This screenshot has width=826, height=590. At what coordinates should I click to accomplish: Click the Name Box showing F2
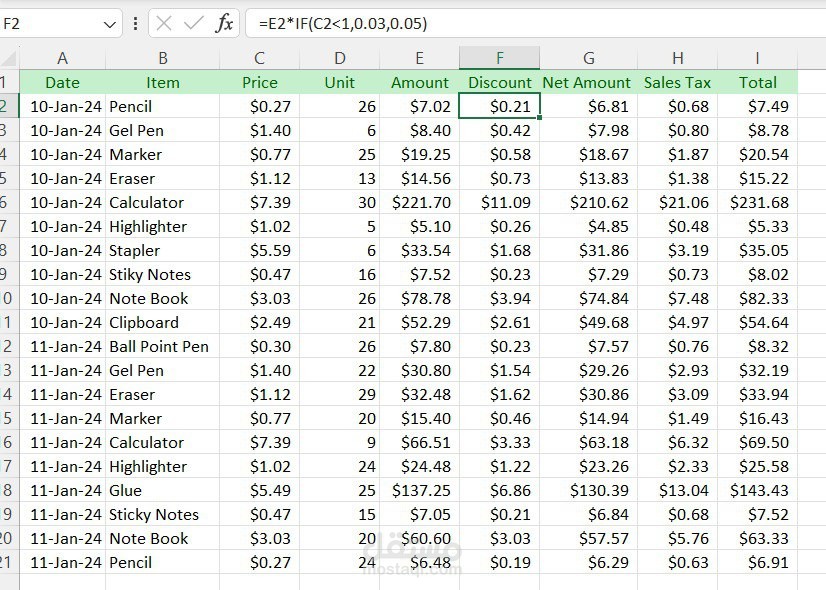point(53,24)
